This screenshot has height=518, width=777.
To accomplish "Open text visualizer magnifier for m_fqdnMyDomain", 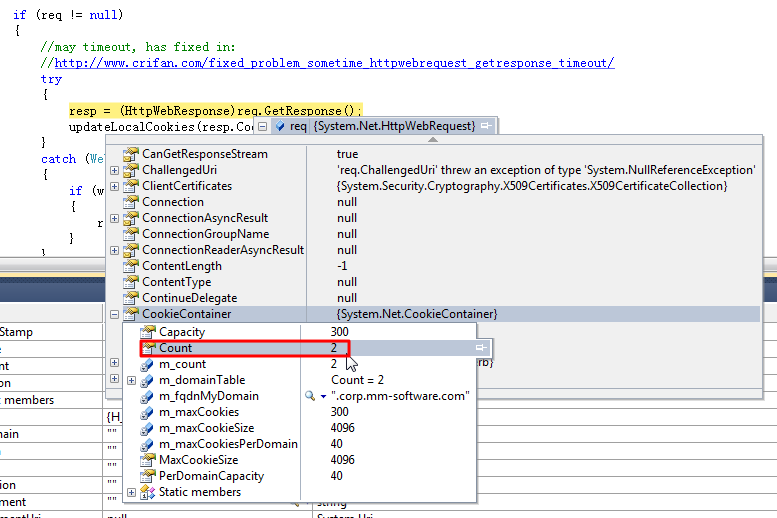I will (x=310, y=396).
